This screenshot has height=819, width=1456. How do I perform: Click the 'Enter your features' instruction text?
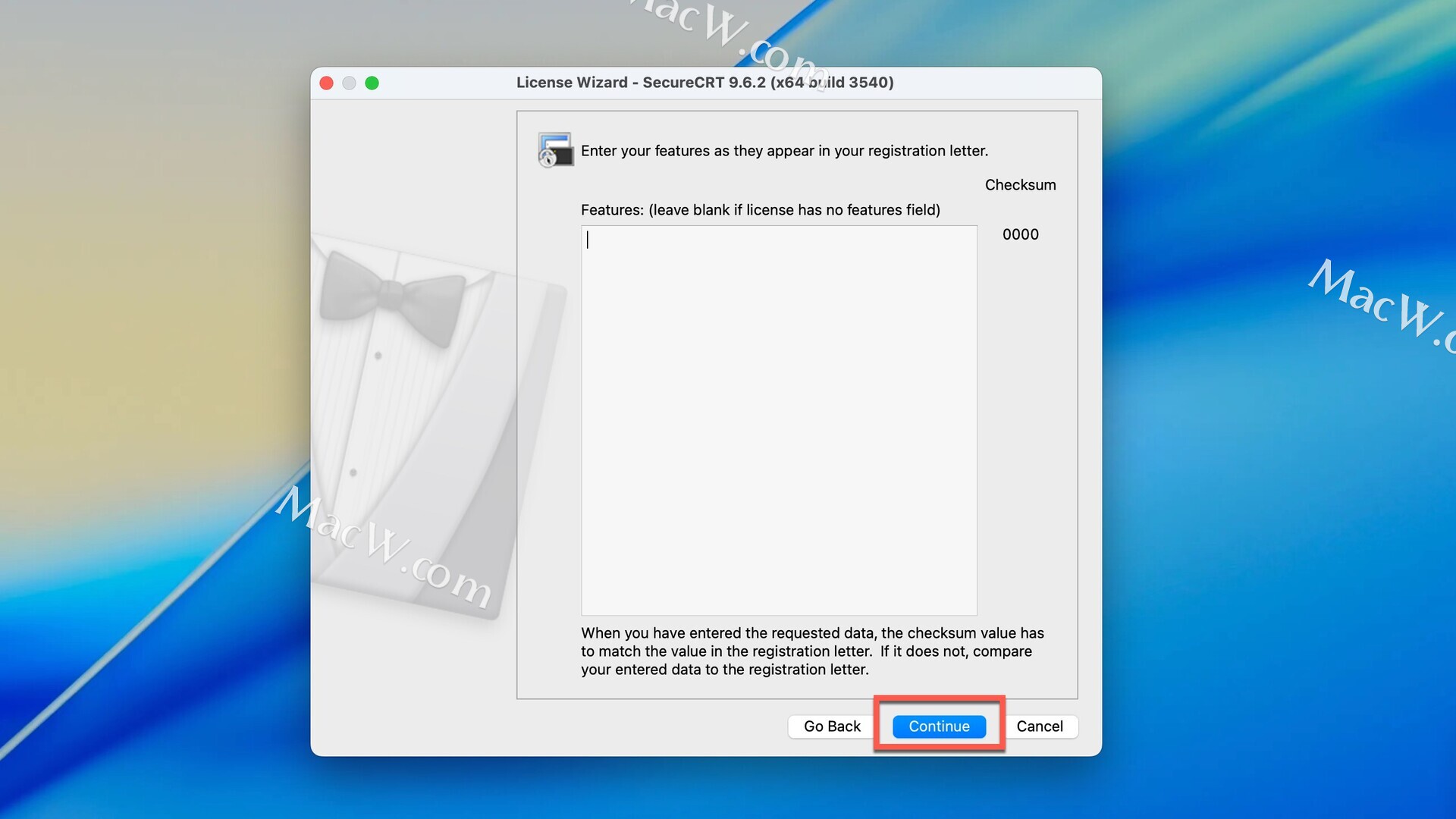pos(784,151)
